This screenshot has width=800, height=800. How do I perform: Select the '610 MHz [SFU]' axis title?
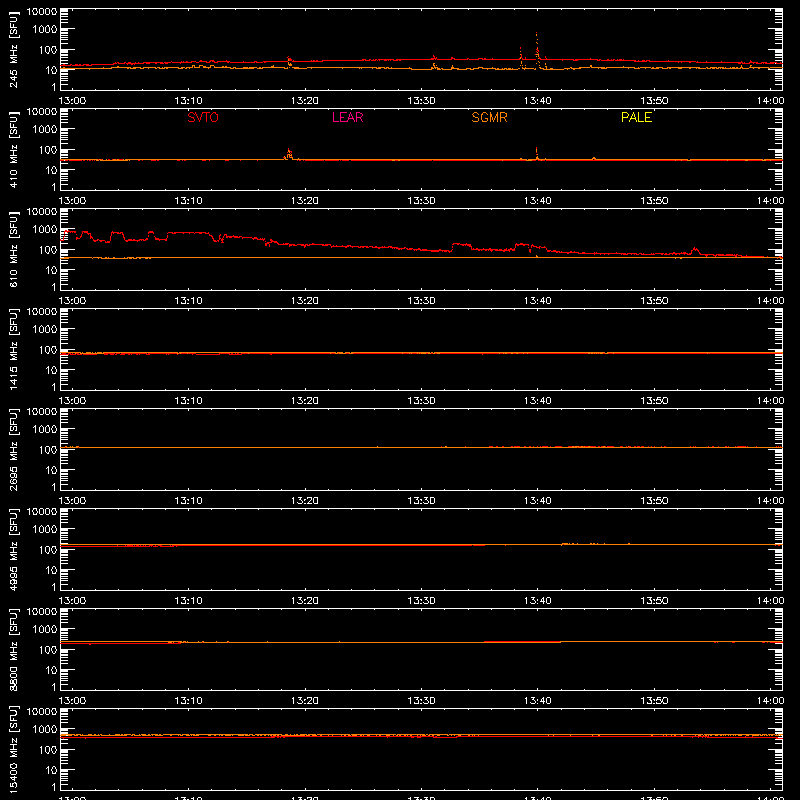[14, 249]
